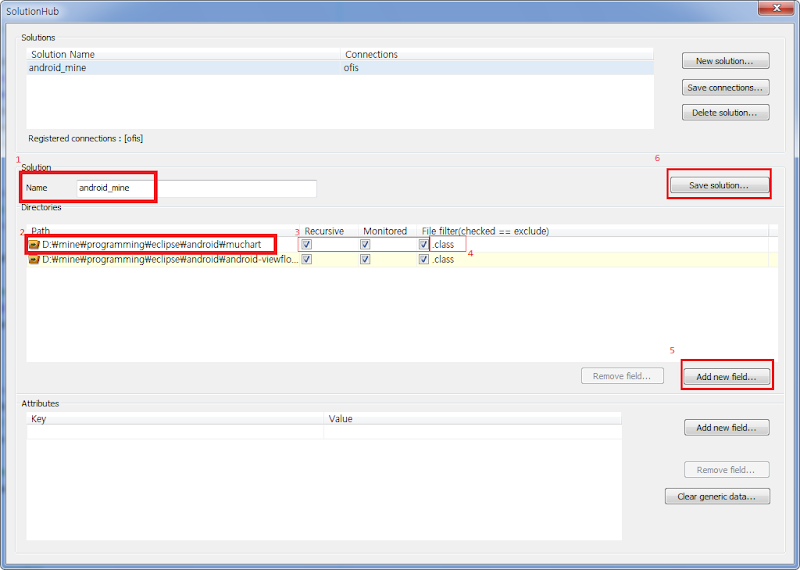
Task: Click the Value column header in Attributes
Action: click(x=472, y=418)
